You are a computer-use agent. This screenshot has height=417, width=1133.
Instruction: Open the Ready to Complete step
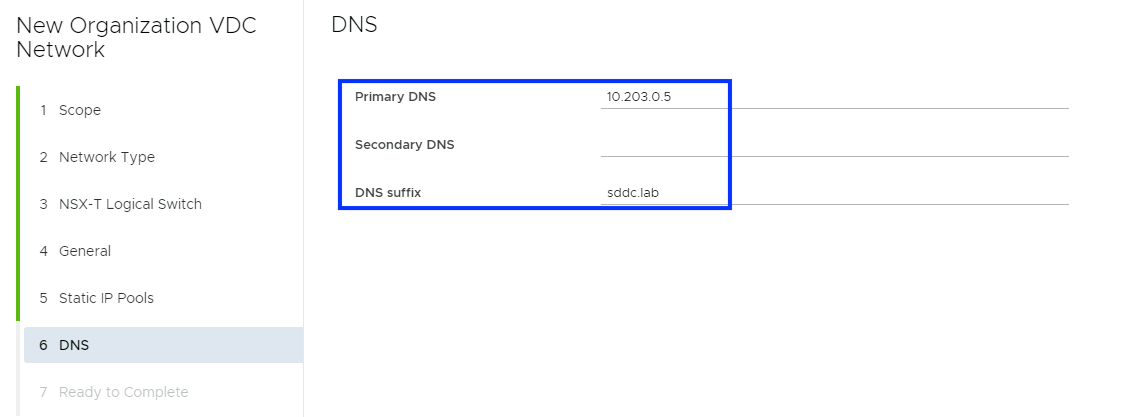[x=123, y=392]
